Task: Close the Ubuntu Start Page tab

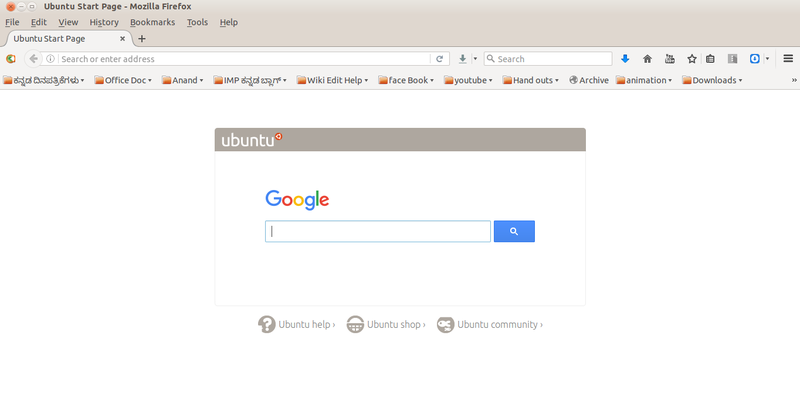Action: point(122,39)
